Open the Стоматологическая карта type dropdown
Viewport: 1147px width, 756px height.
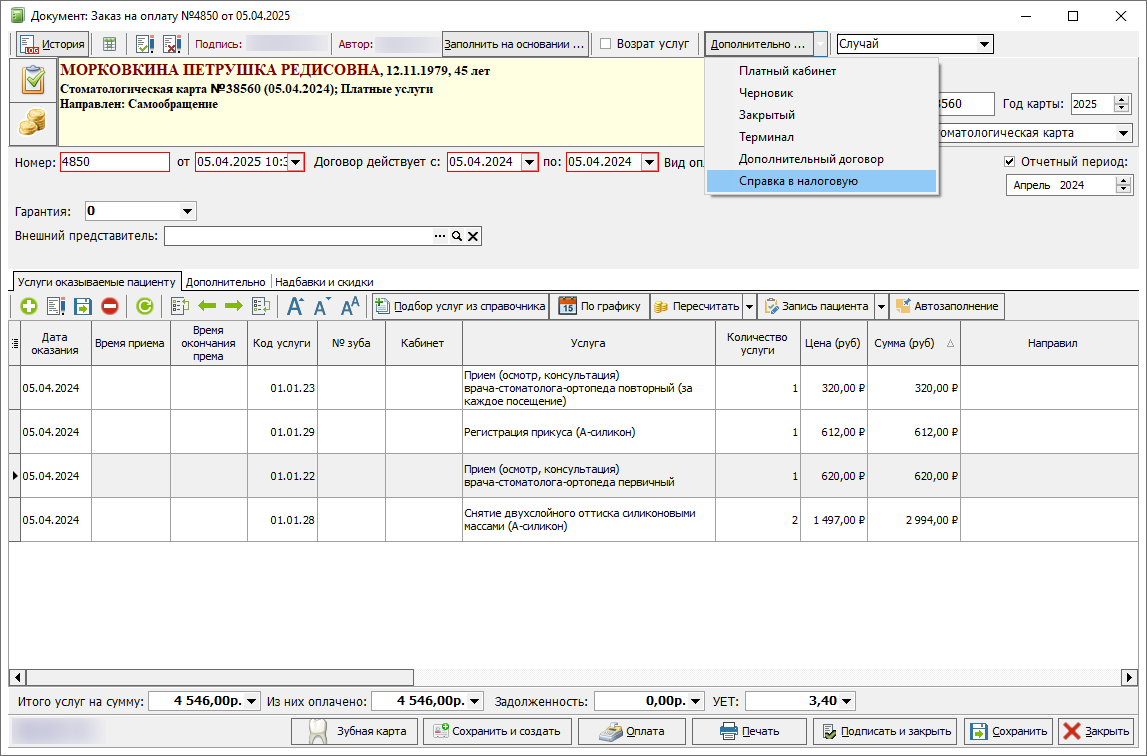(x=1124, y=133)
